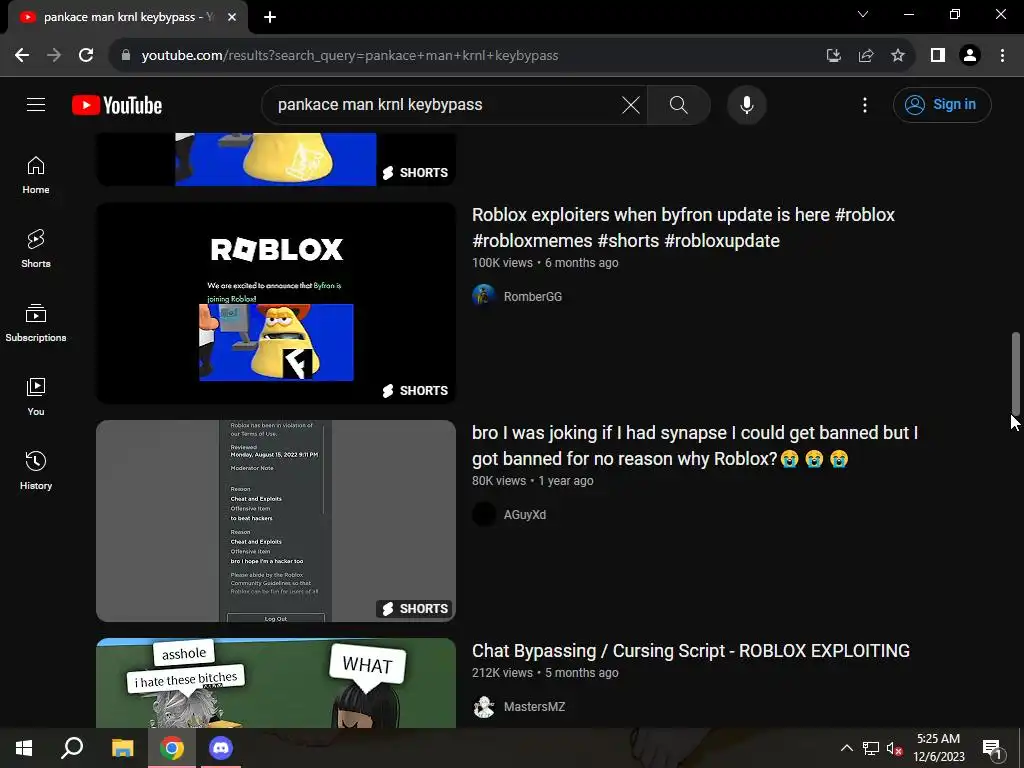Open File Explorer from the taskbar

pyautogui.click(x=122, y=748)
